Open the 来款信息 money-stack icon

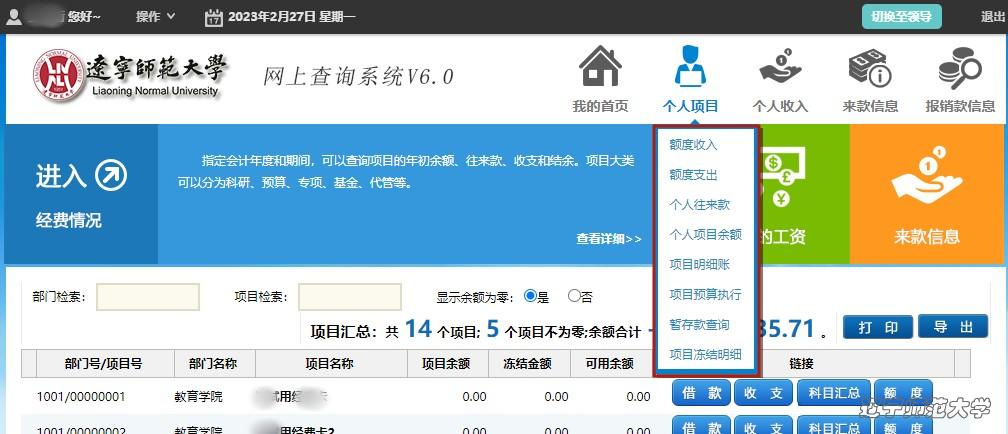[x=869, y=68]
